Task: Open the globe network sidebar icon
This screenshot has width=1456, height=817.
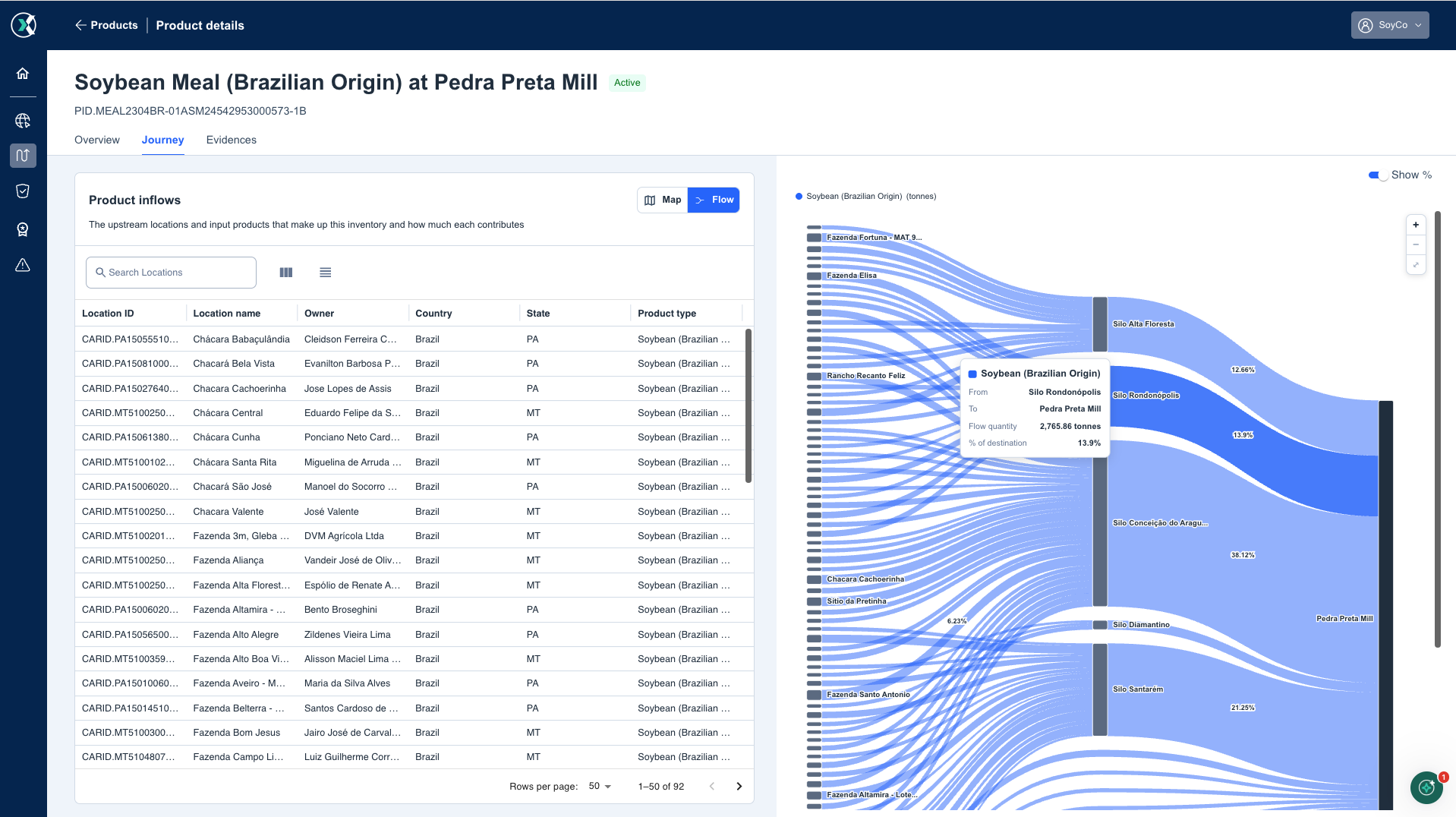Action: 23,121
